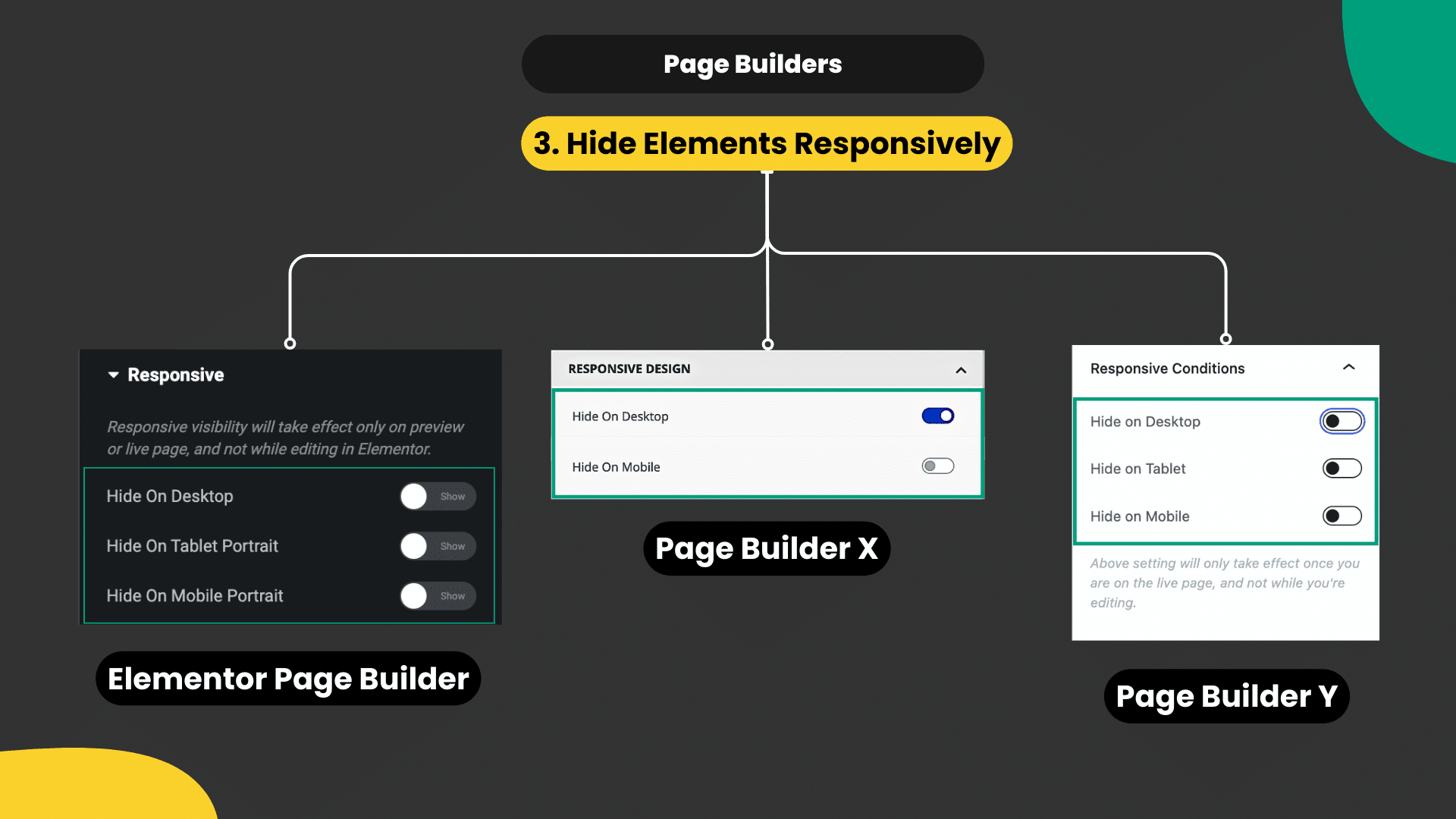
Task: Select the Page Builder Y label
Action: point(1226,696)
